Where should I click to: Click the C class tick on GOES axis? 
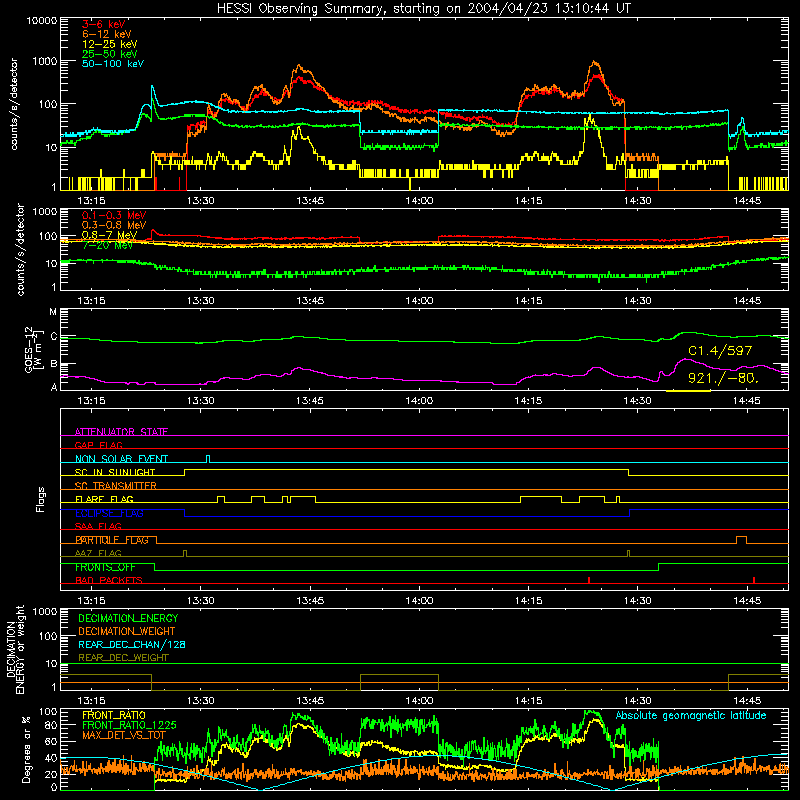(54, 336)
